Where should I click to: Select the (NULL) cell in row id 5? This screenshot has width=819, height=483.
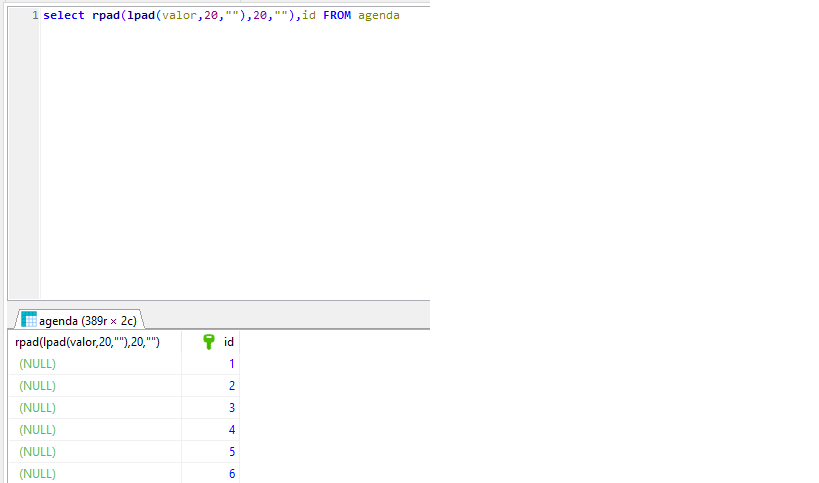(38, 452)
